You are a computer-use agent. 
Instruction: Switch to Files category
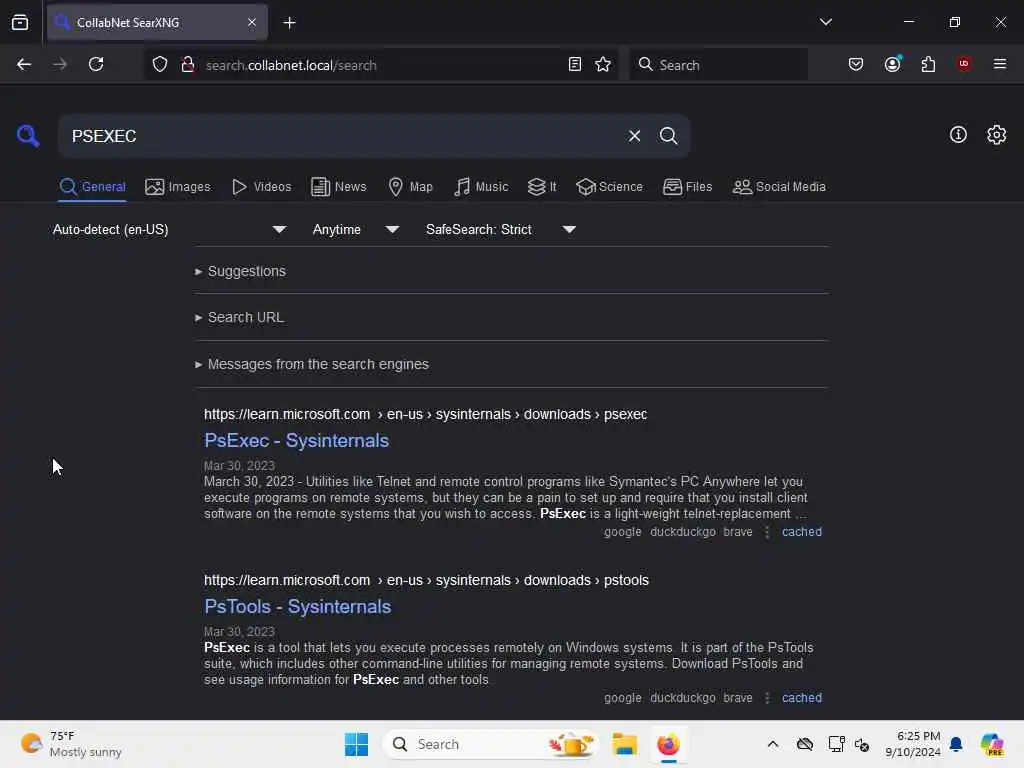click(687, 187)
